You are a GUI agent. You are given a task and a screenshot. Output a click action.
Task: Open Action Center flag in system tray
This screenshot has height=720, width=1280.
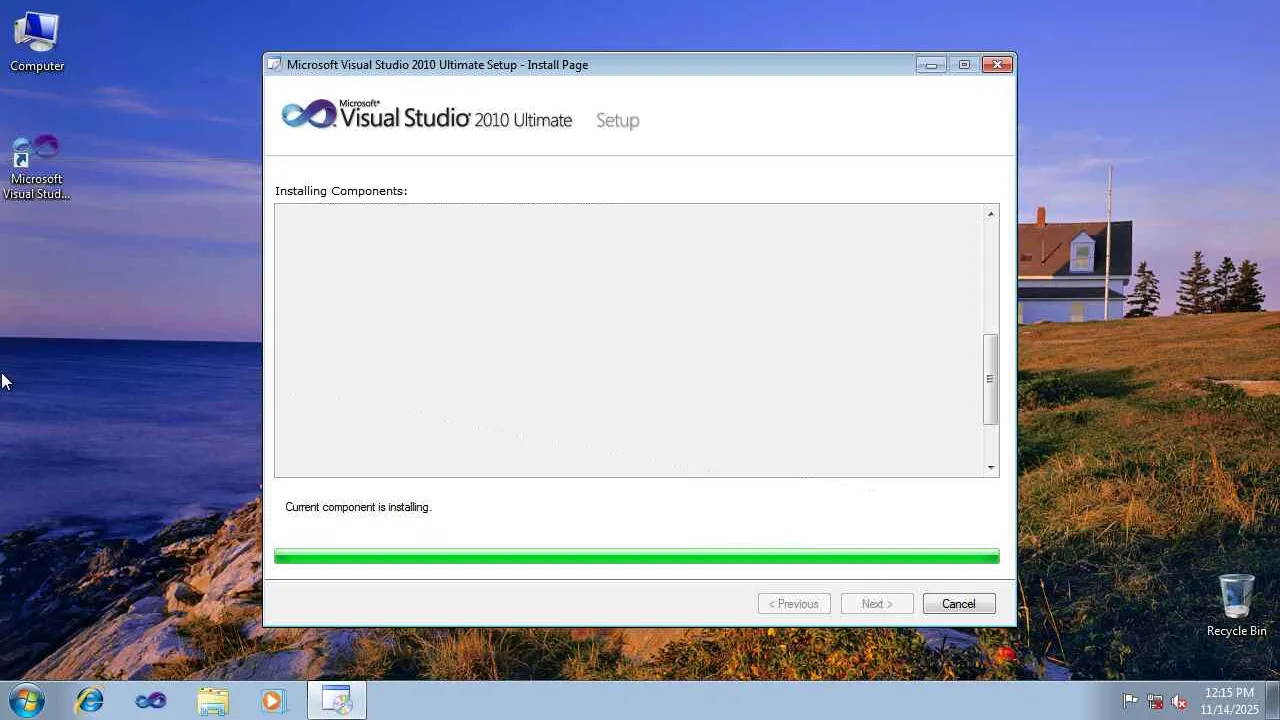point(1130,701)
